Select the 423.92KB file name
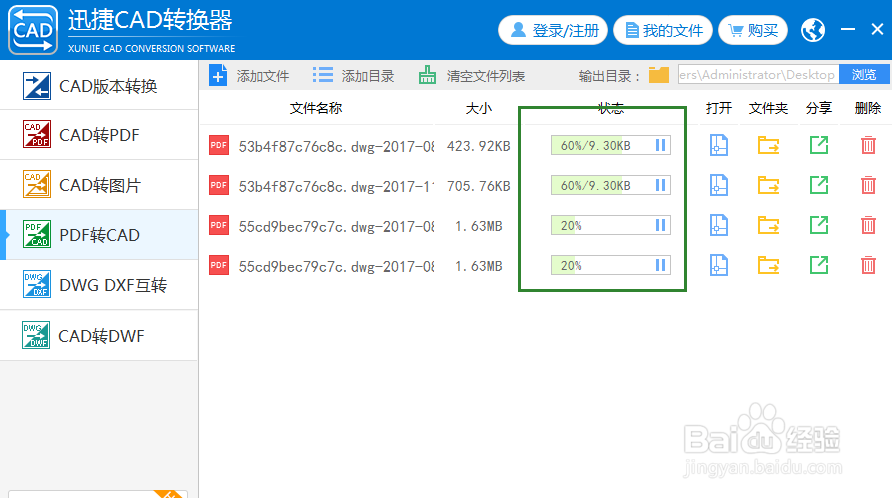This screenshot has height=498, width=892. pyautogui.click(x=336, y=146)
